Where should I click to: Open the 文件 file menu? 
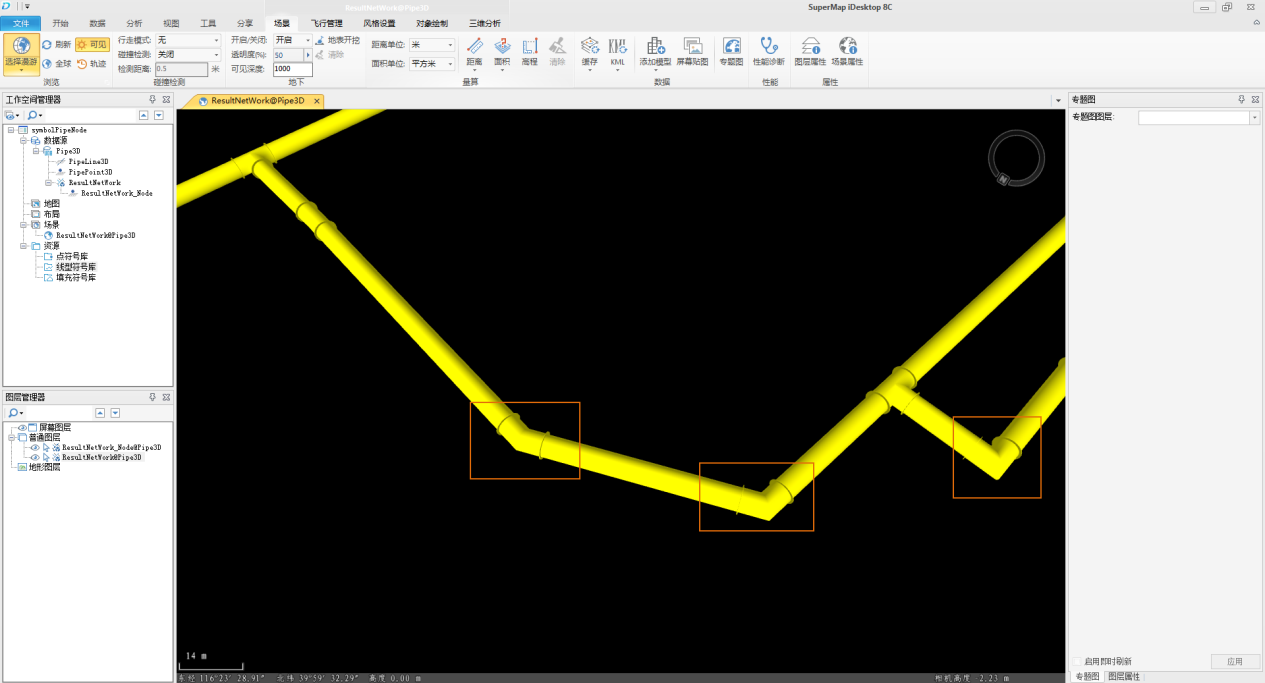[21, 23]
